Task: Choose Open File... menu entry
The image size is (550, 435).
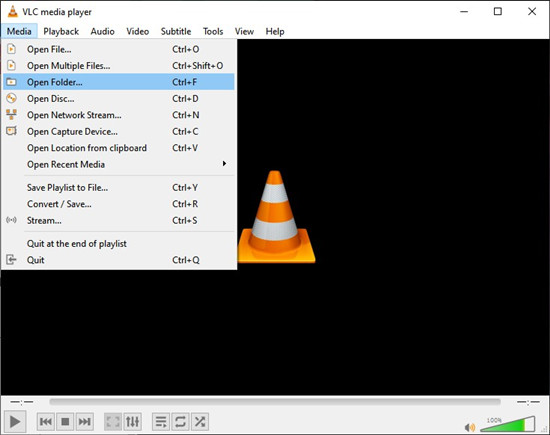Action: tap(119, 49)
